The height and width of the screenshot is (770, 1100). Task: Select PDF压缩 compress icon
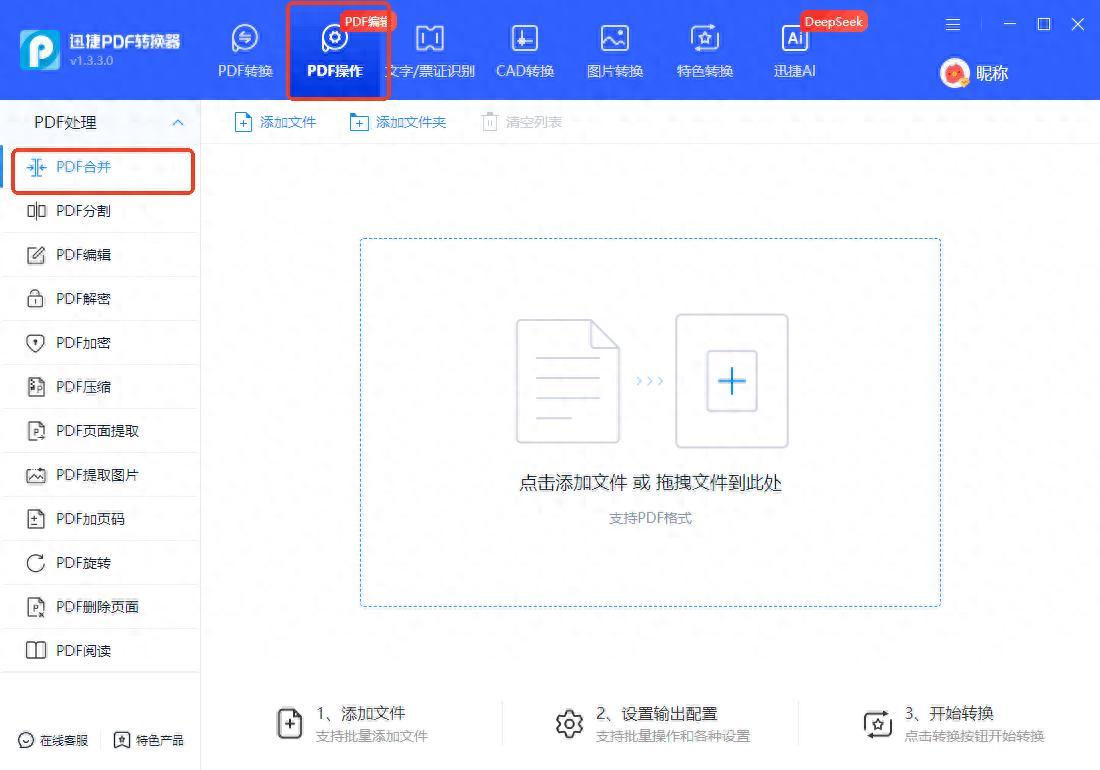click(x=36, y=387)
